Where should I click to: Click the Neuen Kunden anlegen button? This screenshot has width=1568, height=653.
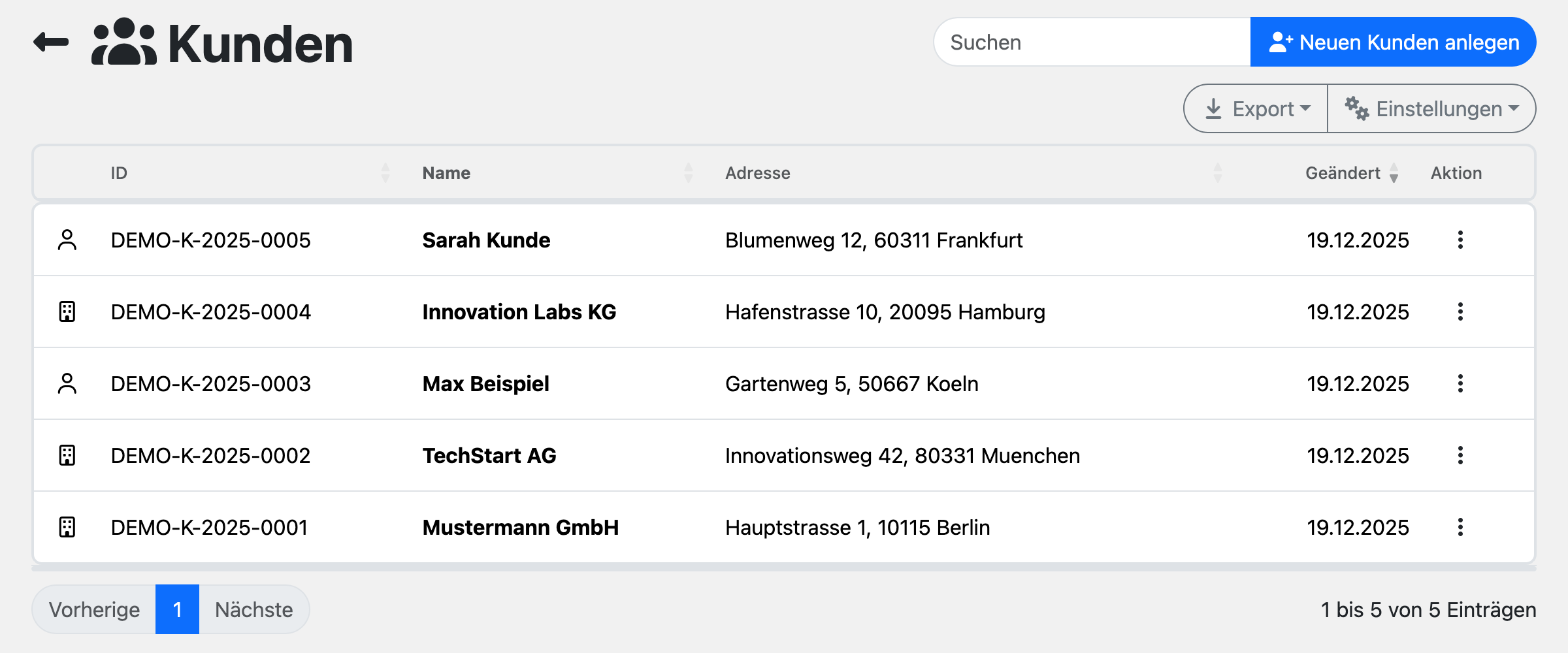coord(1393,42)
